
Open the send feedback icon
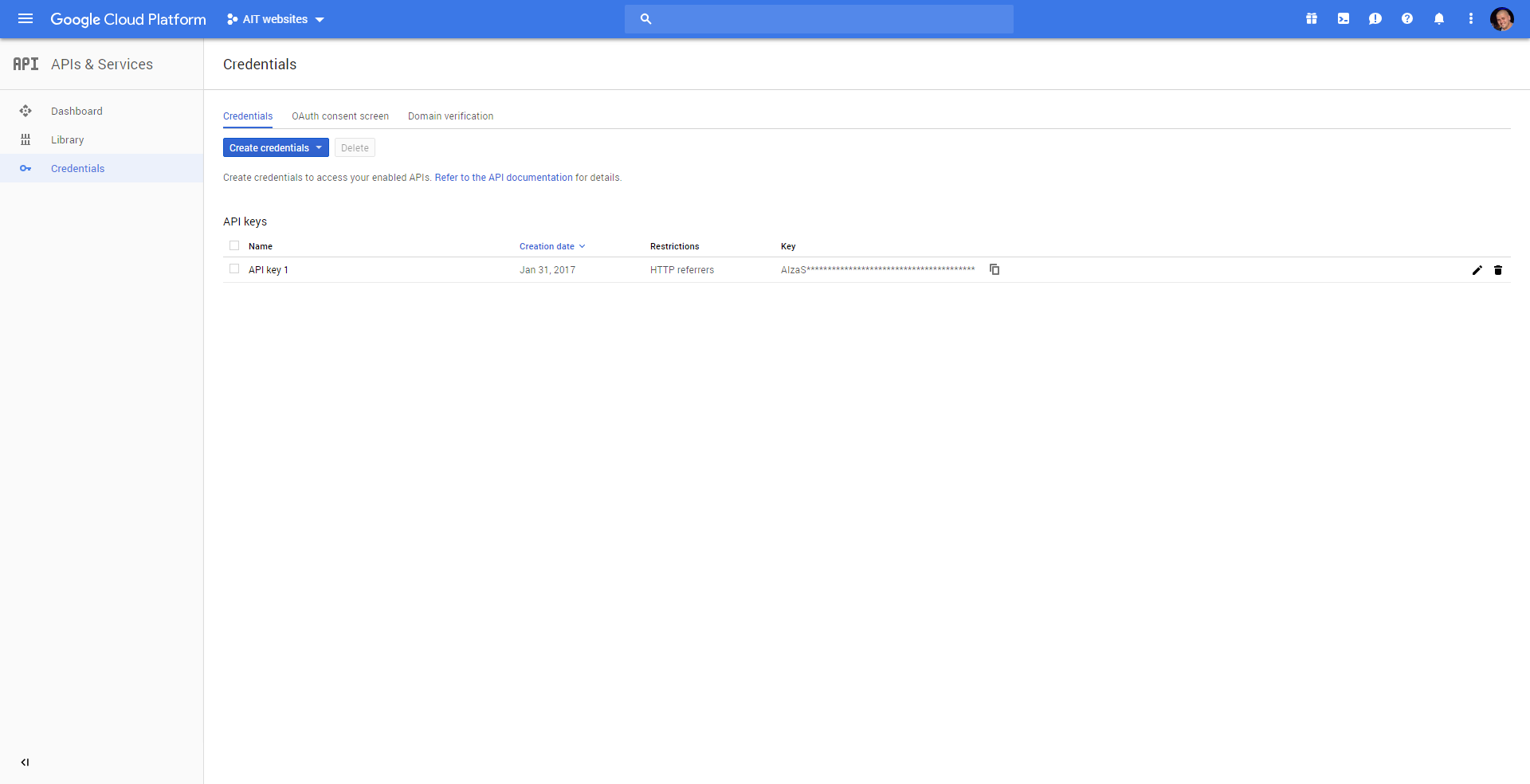[x=1375, y=19]
